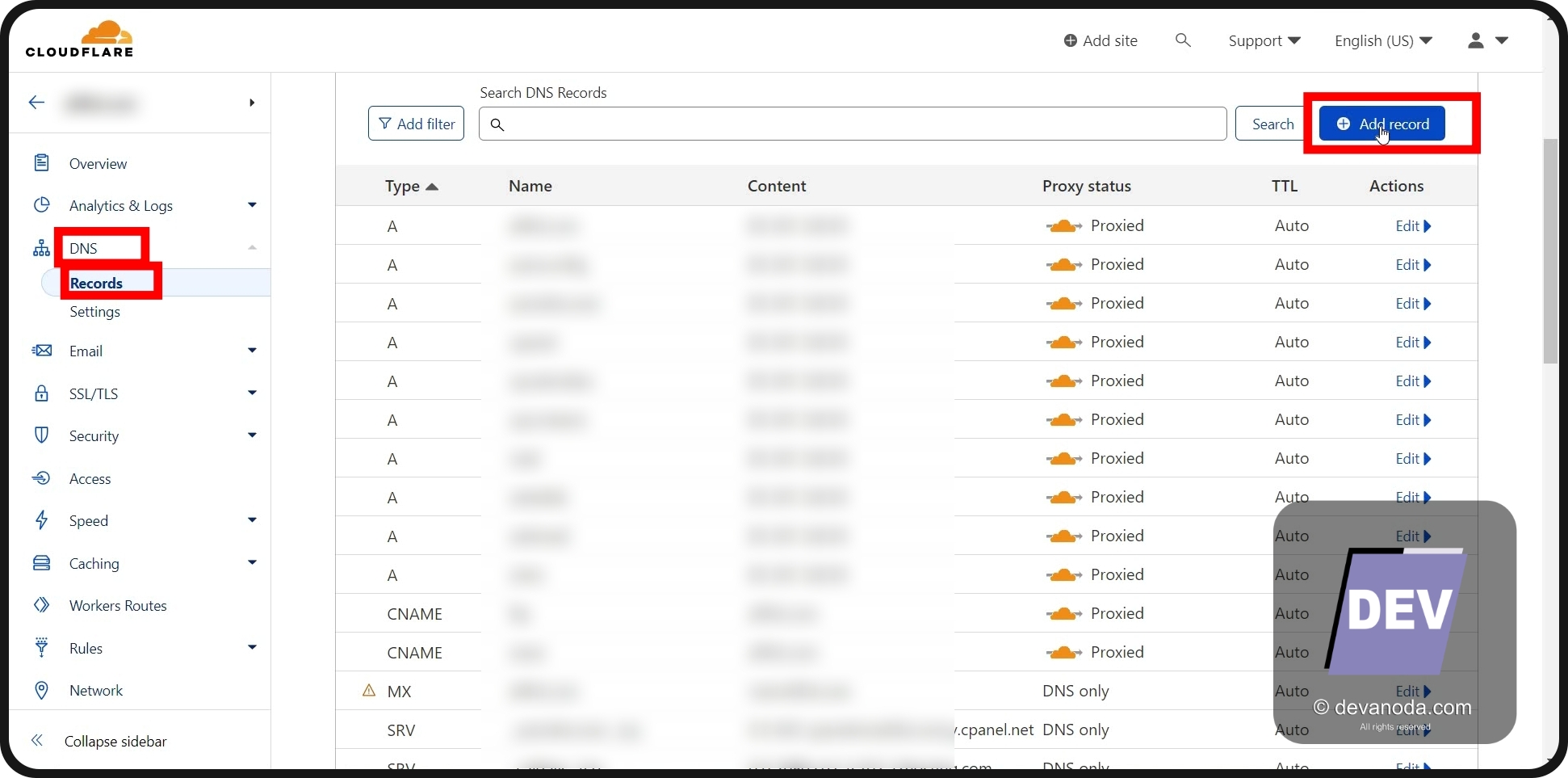This screenshot has height=778, width=1568.
Task: Collapse the DNS section arrow
Action: tap(252, 247)
